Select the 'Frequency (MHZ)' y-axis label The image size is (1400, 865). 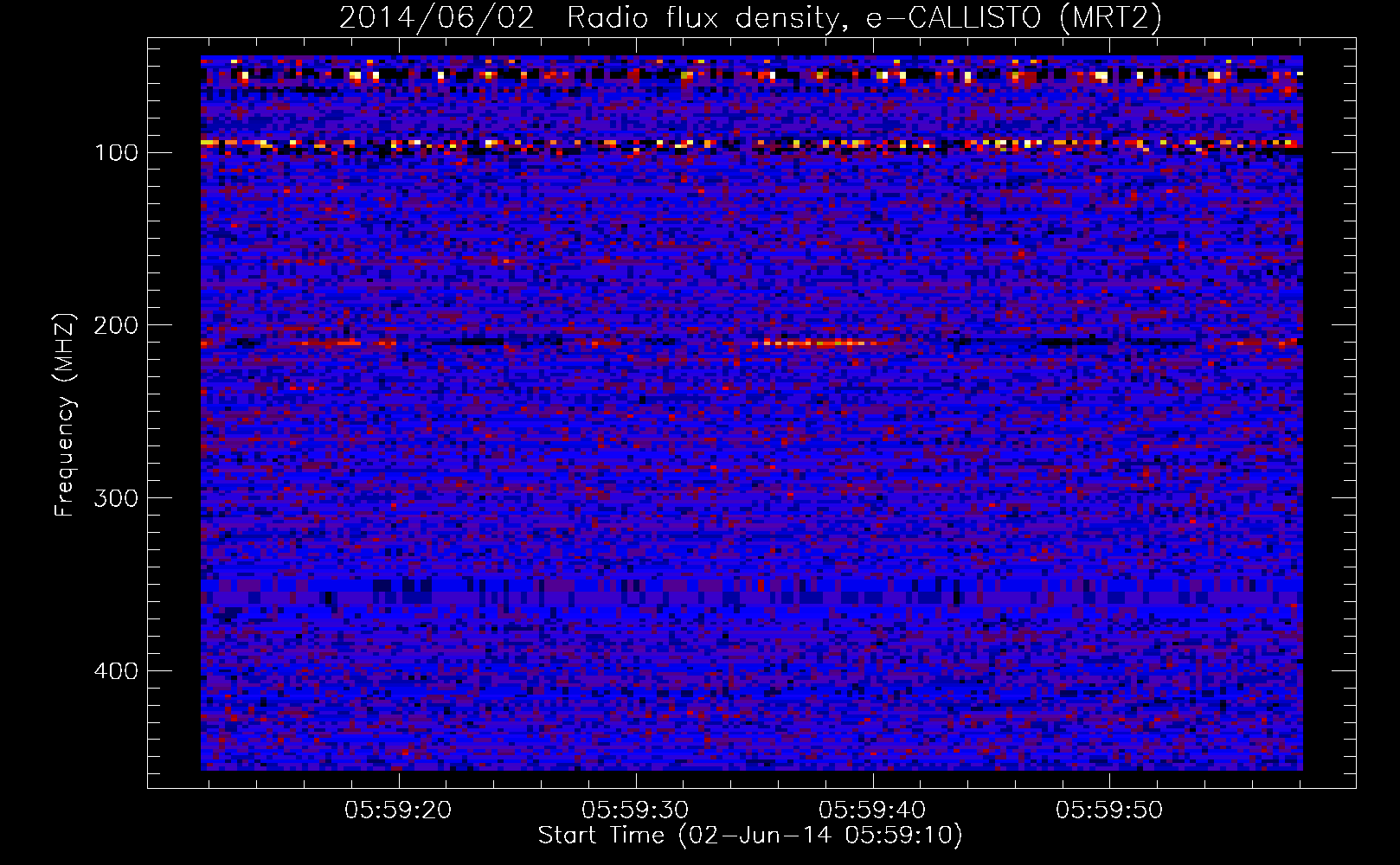pyautogui.click(x=65, y=414)
